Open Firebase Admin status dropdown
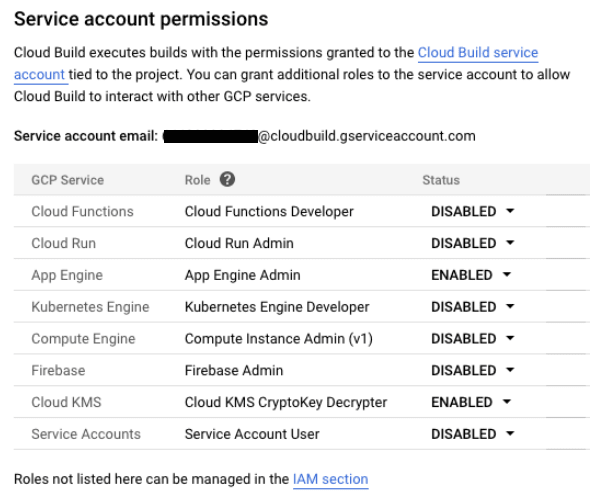The image size is (601, 499). [x=473, y=370]
